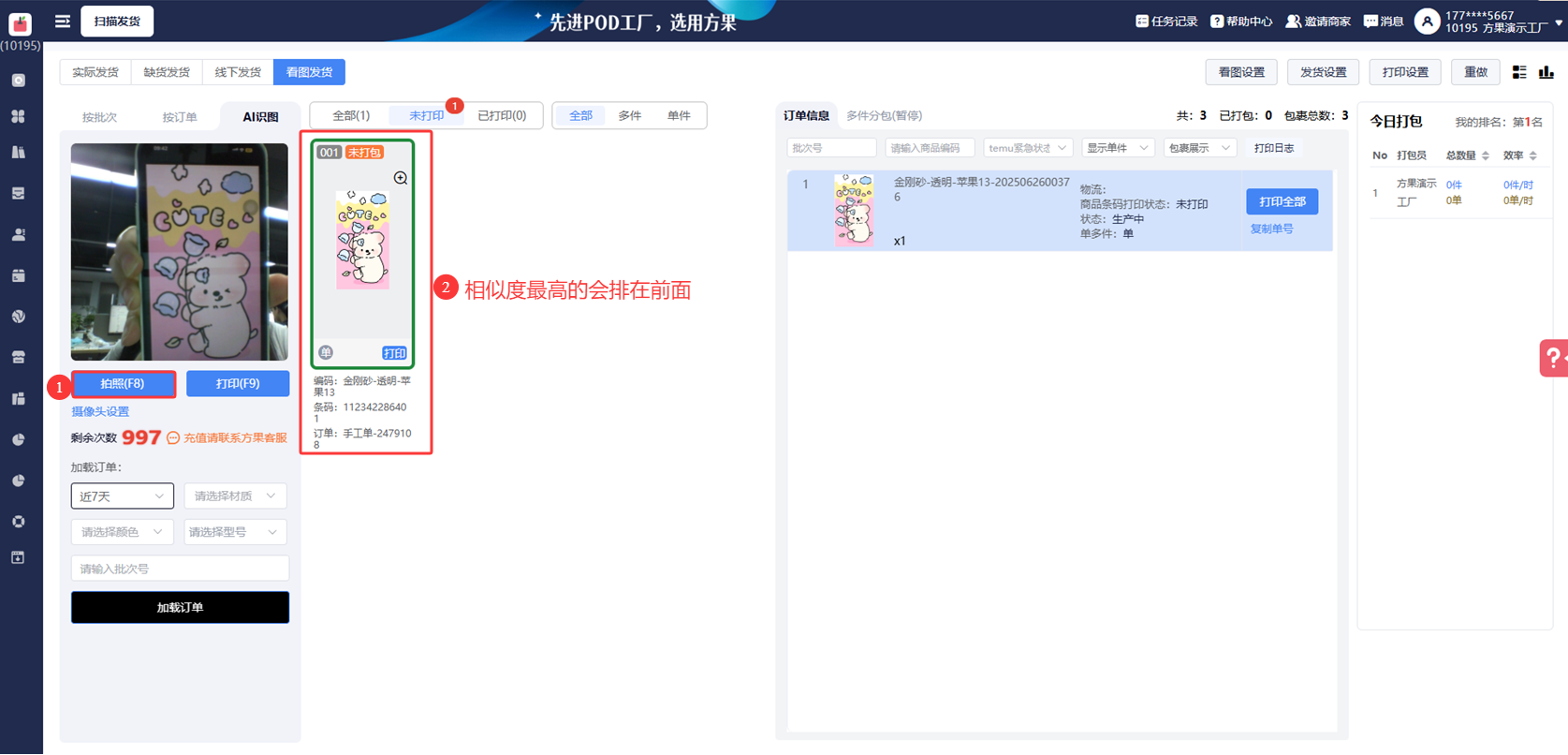The height and width of the screenshot is (755, 1568).
Task: Open the temu紧急状态 dropdown
Action: [x=1028, y=148]
